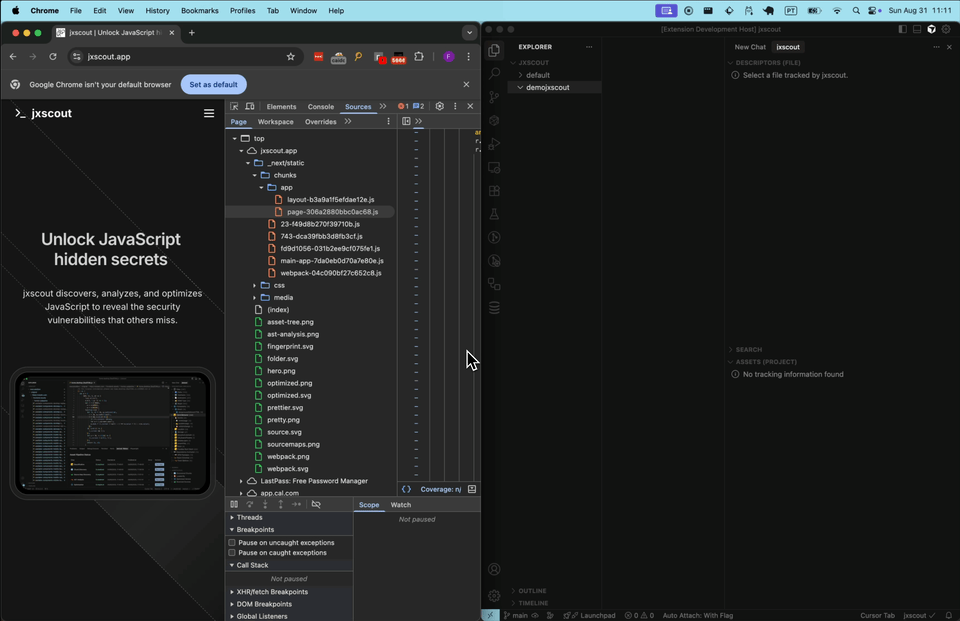
Task: Open the Bookmarks menu in menu bar
Action: 200,10
